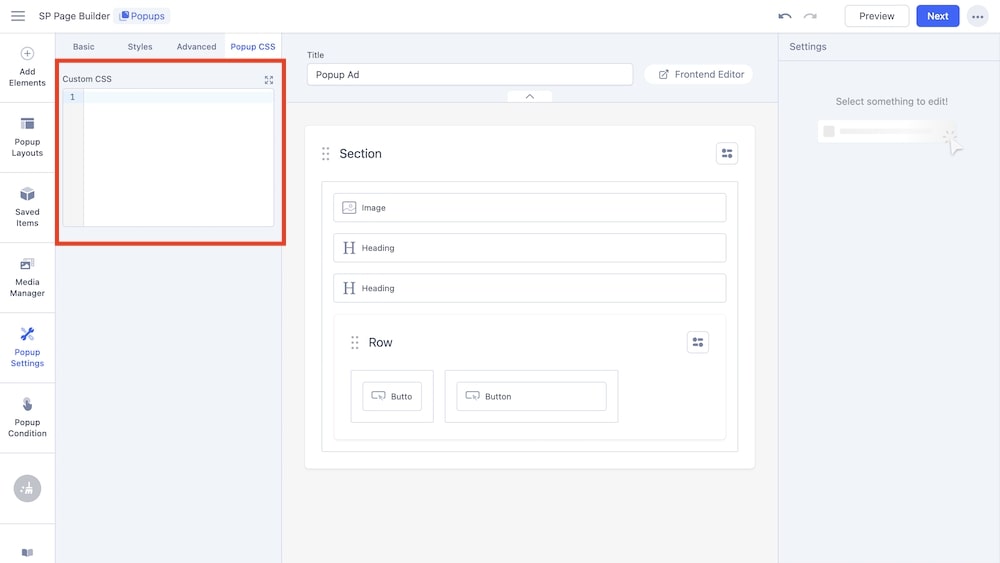
Task: Click the undo arrow
Action: 785,16
